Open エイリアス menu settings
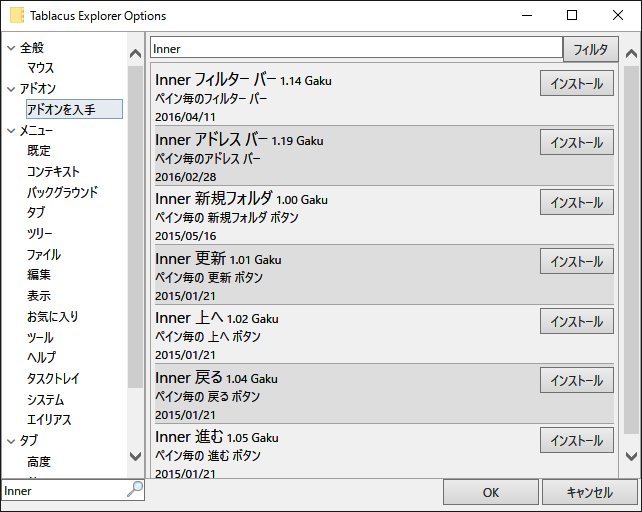Viewport: 642px width, 512px height. pyautogui.click(x=49, y=420)
